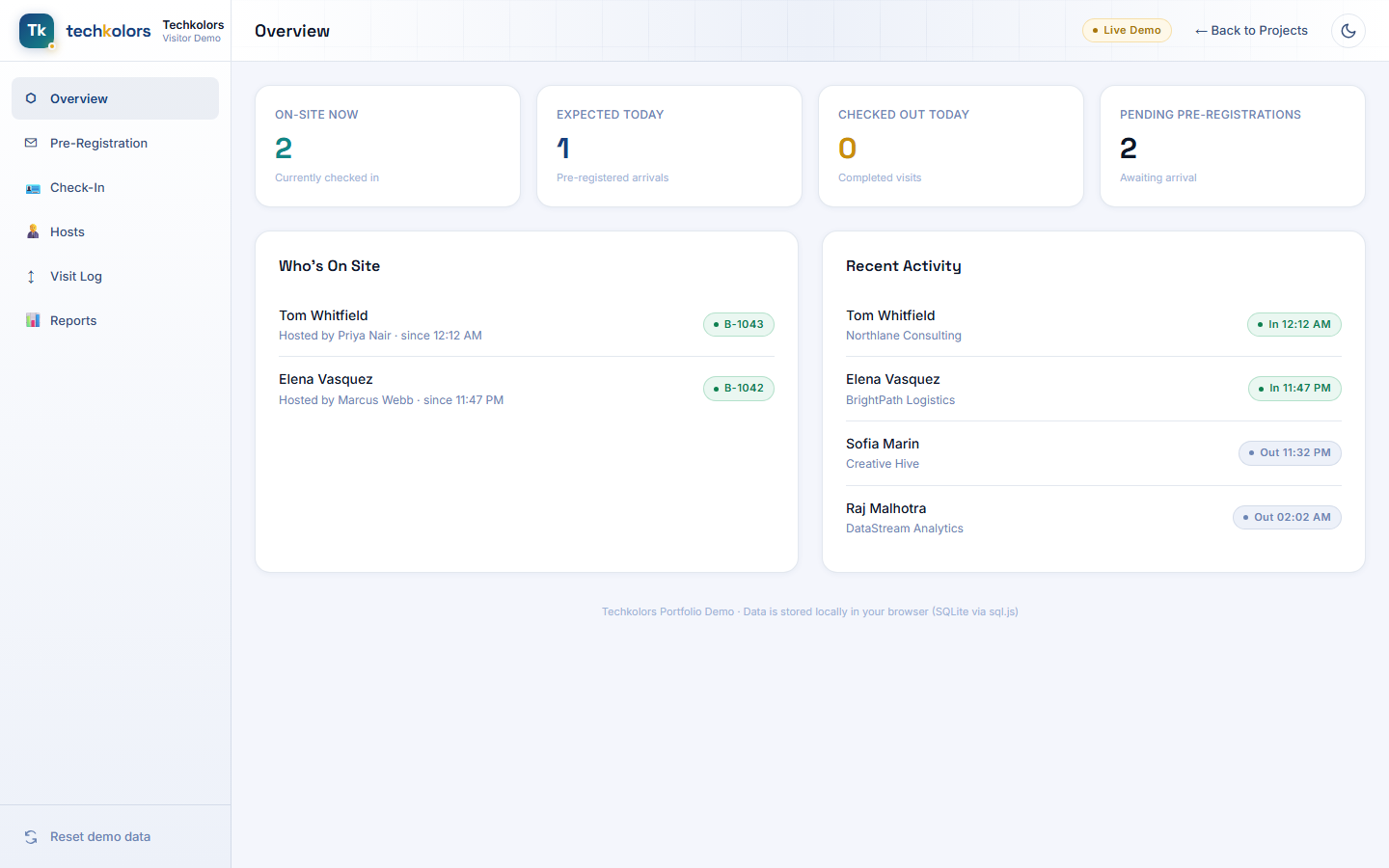
Task: Click the Reports bar chart icon
Action: click(x=32, y=320)
